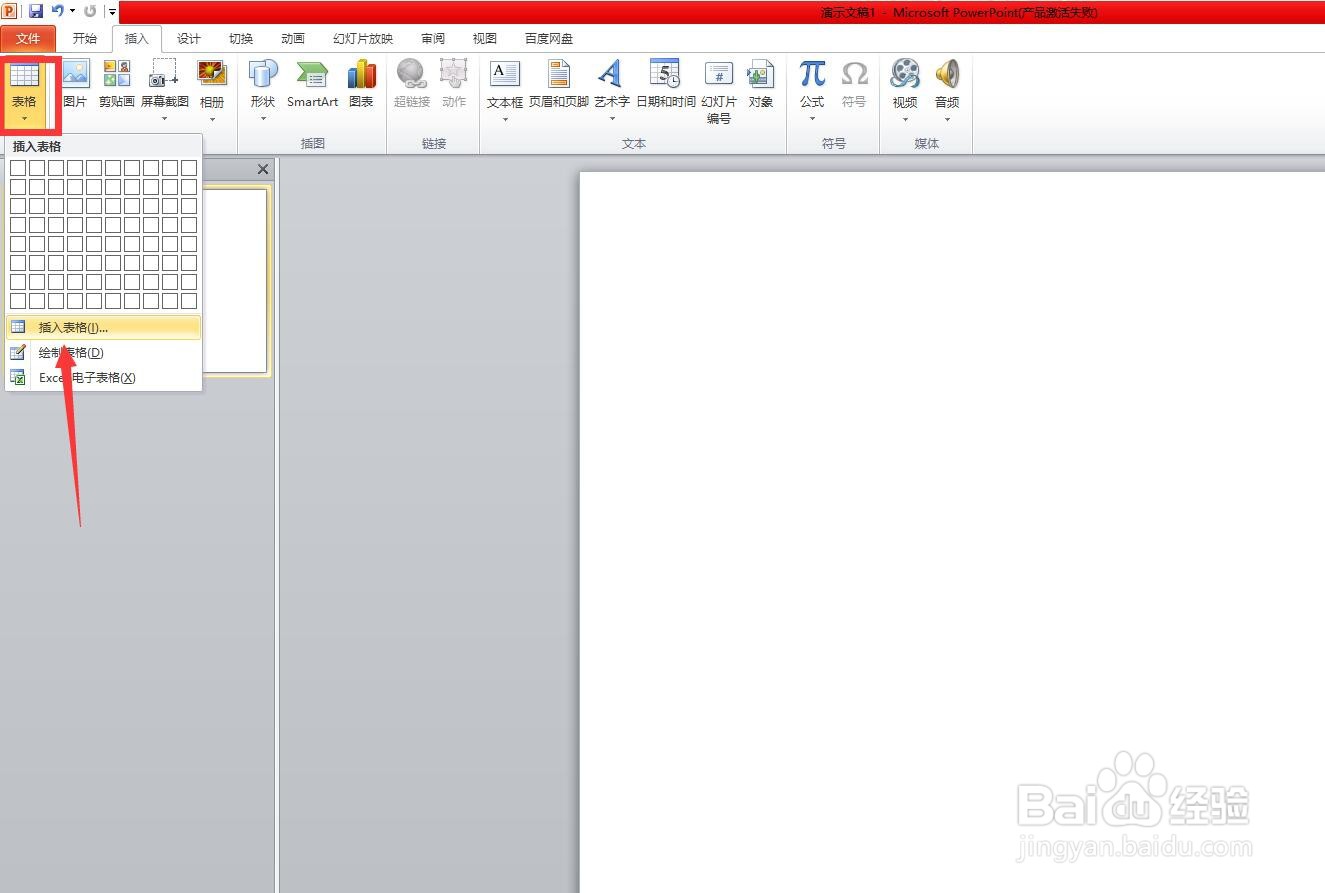The width and height of the screenshot is (1325, 893).
Task: Expand the Undo history dropdown arrow
Action: (72, 11)
